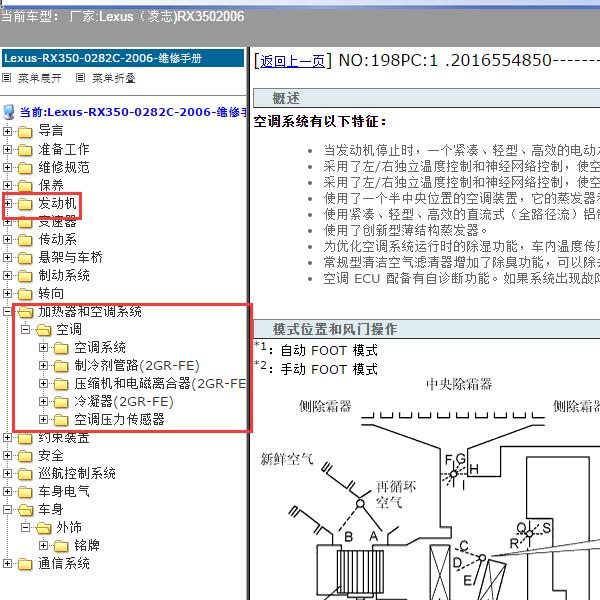Expand the 导言 tree node
The width and height of the screenshot is (600, 600).
pos(7,131)
